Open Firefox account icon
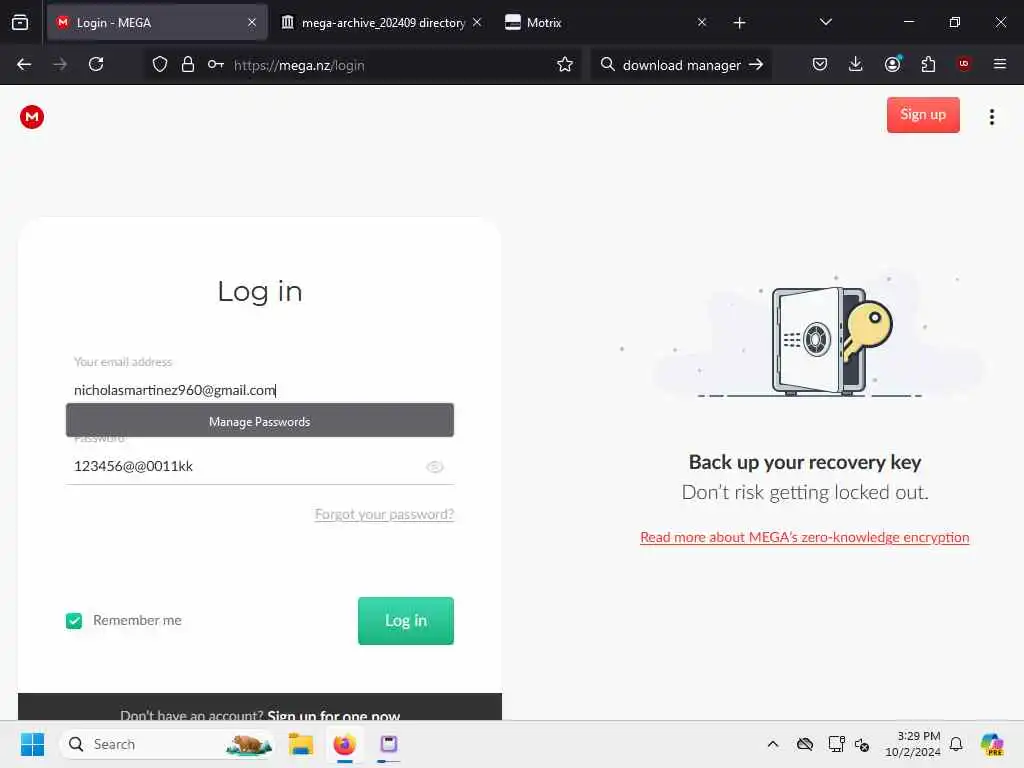Image resolution: width=1024 pixels, height=768 pixels. (x=892, y=64)
